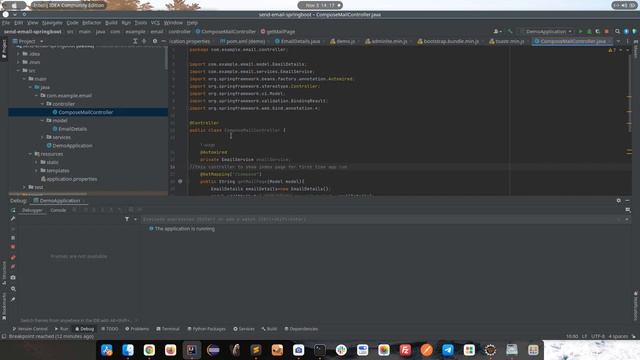This screenshot has height=360, width=640.
Task: Toggle the Project sidebar tool window button
Action: pos(4,49)
